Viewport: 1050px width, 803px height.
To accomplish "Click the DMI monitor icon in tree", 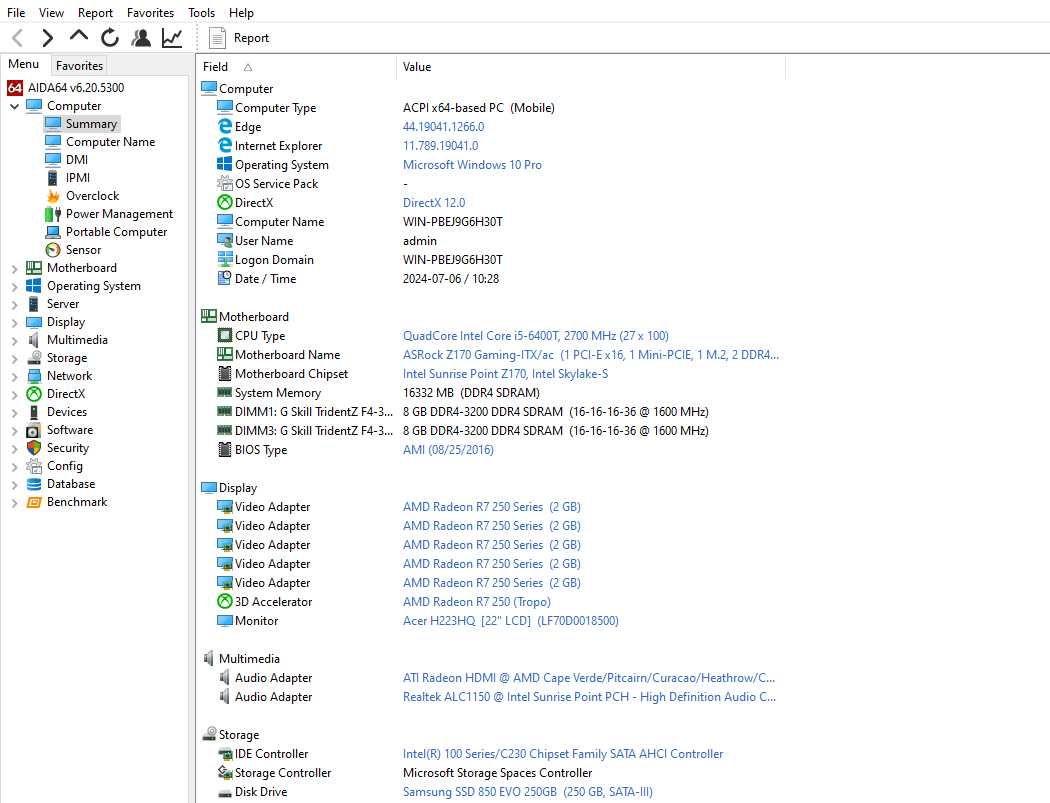I will (53, 159).
